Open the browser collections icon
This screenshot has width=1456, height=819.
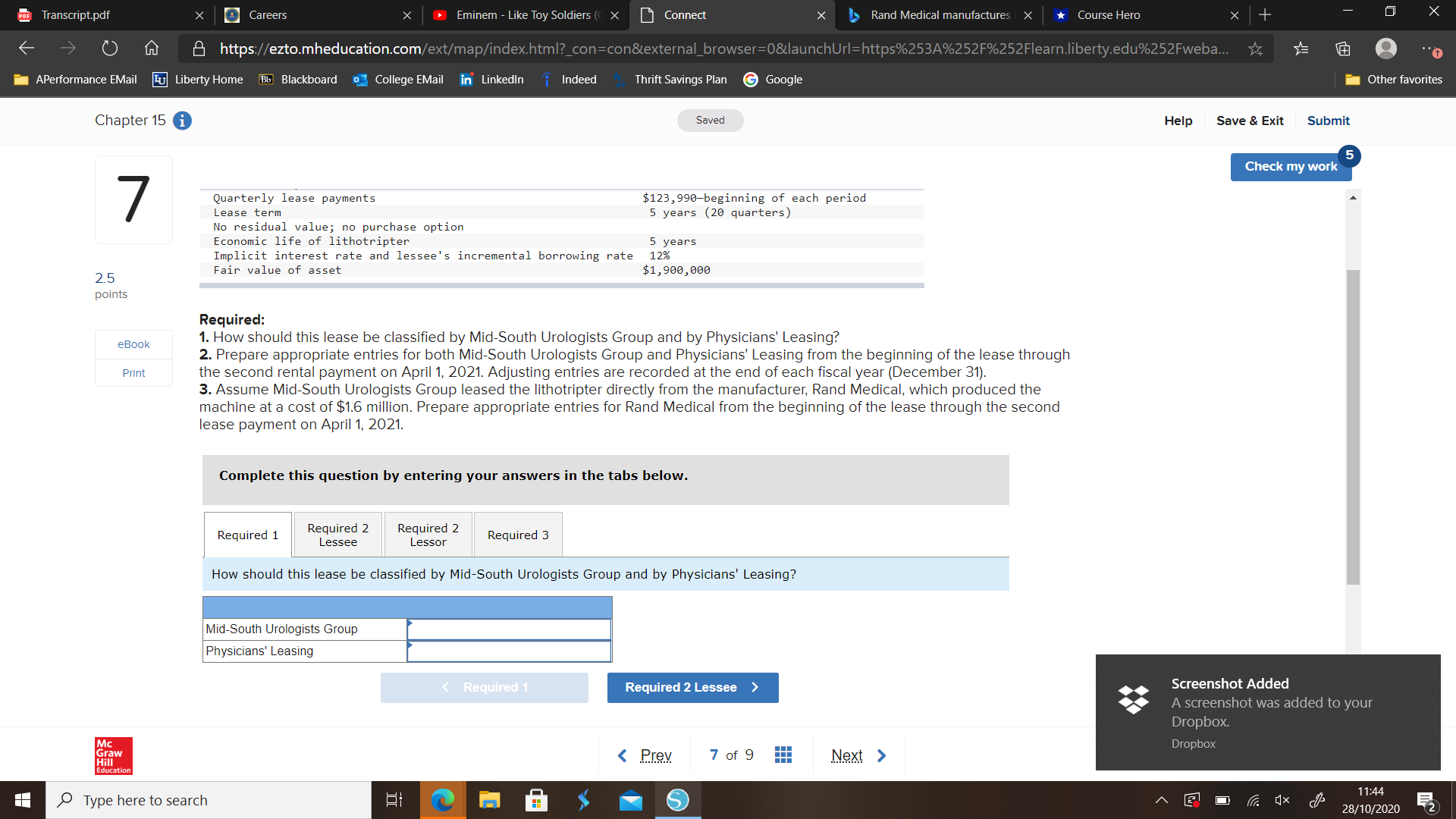click(x=1343, y=49)
